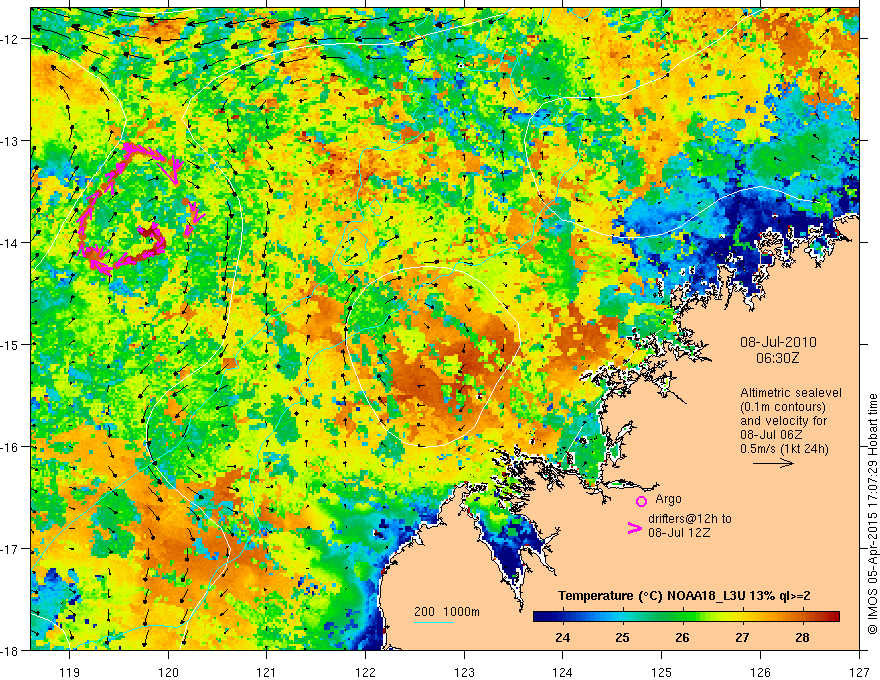Click the text 0.5m/s (1kt 24h)
This screenshot has height=680, width=880.
784,449
